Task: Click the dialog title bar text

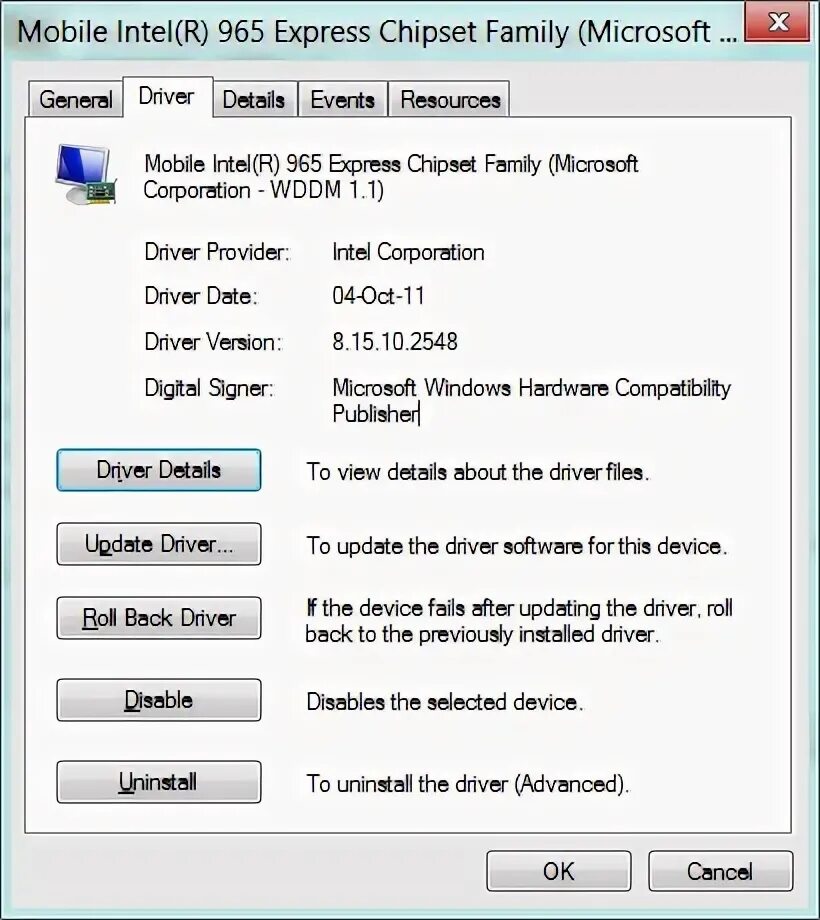Action: pos(377,32)
